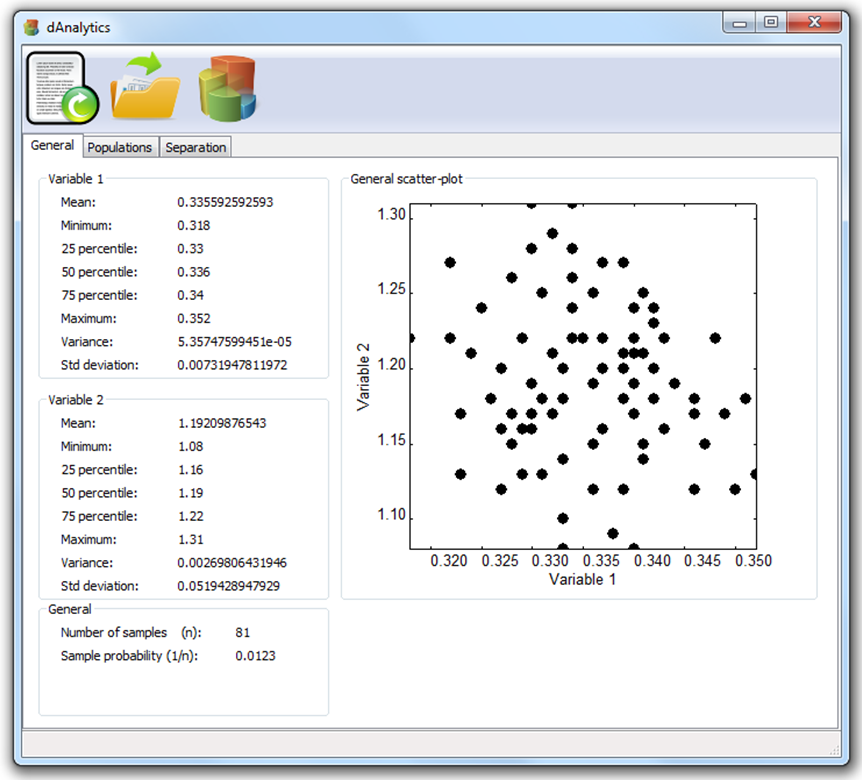Maximize the dAnalytics window
862x780 pixels.
click(771, 22)
